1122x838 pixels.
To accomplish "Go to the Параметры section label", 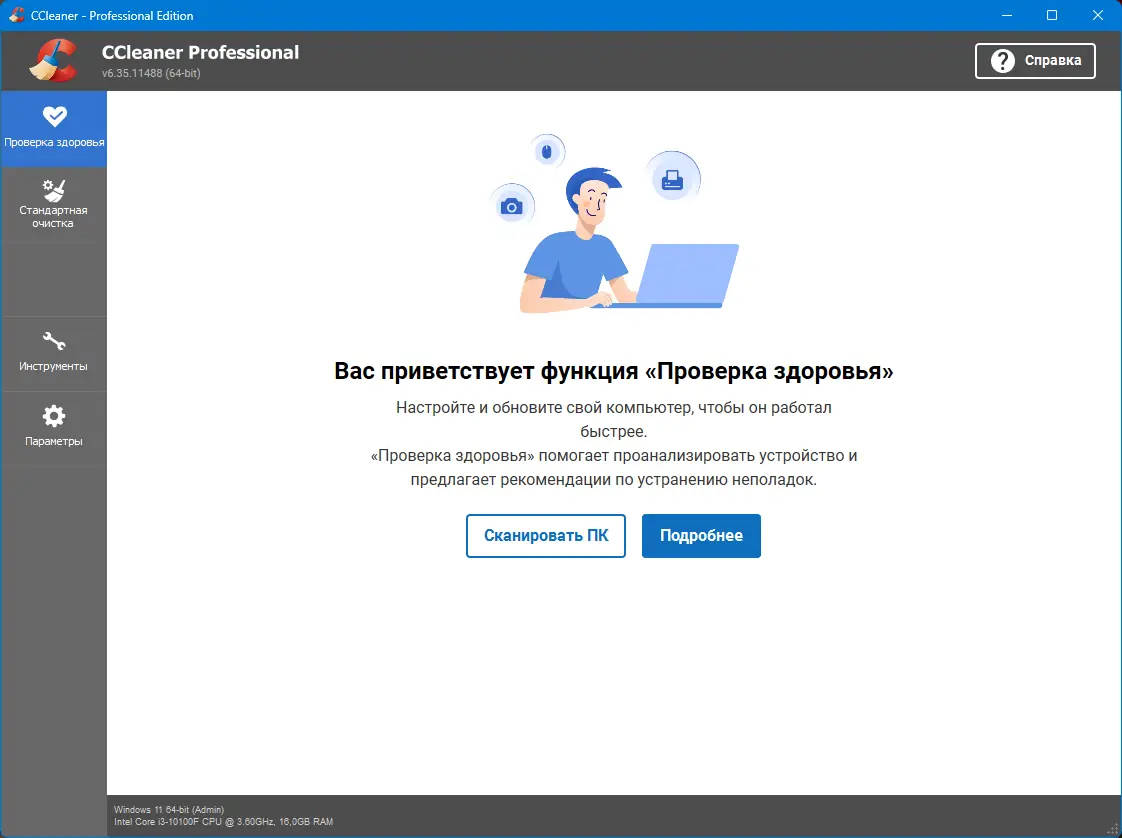I will point(54,442).
